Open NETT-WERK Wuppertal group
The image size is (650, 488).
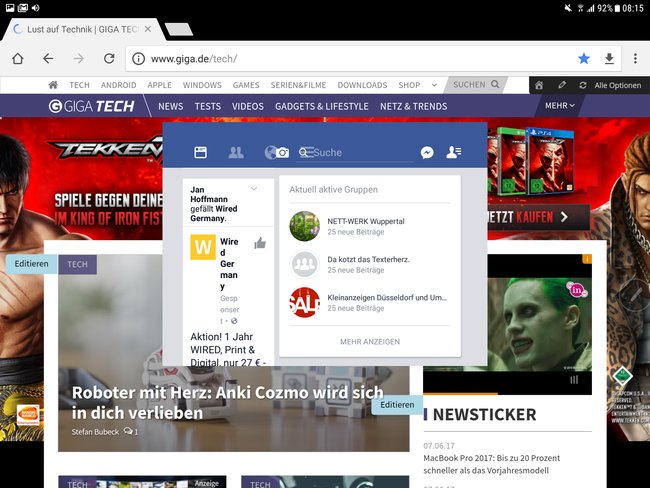tap(370, 226)
